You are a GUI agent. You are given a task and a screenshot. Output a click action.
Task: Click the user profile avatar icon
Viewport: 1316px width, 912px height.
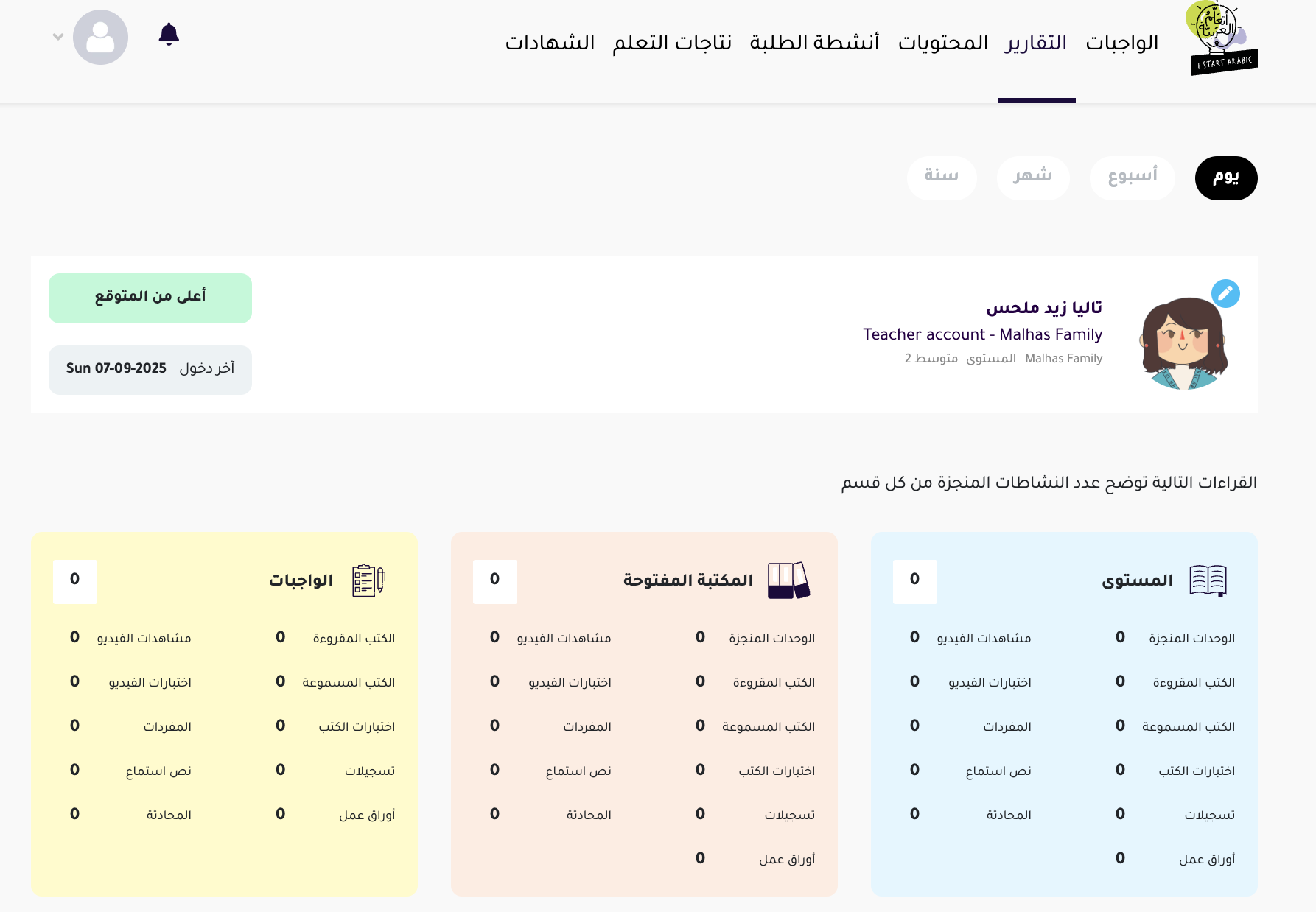coord(100,37)
